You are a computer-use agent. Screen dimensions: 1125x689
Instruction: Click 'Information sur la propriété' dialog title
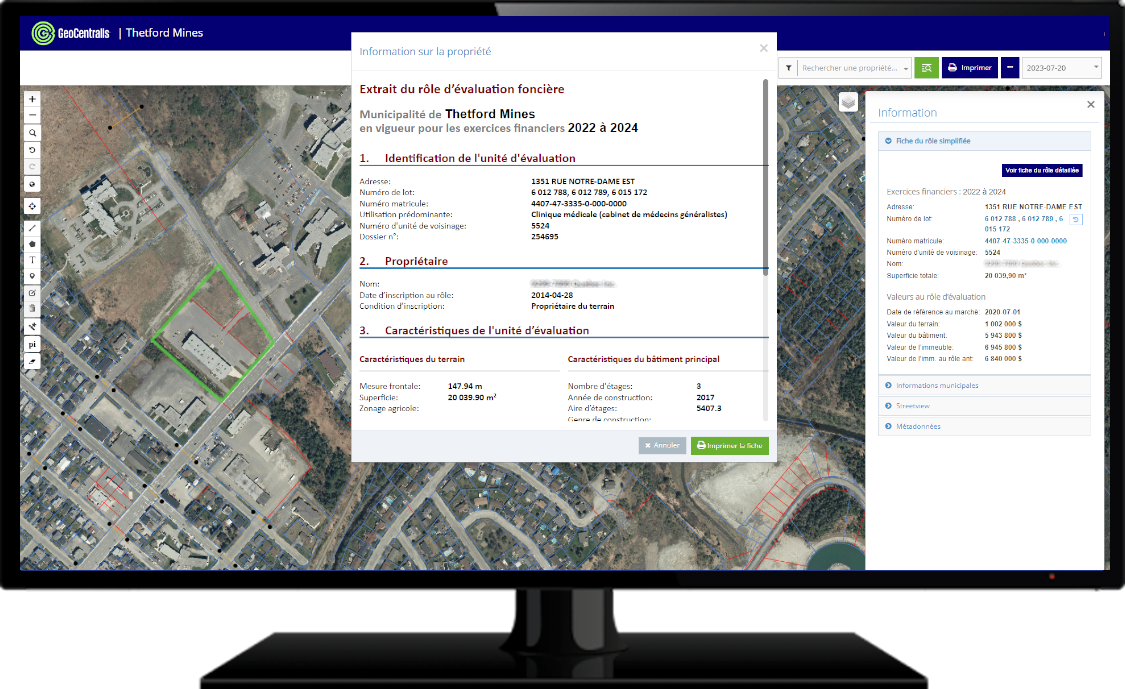pos(425,52)
